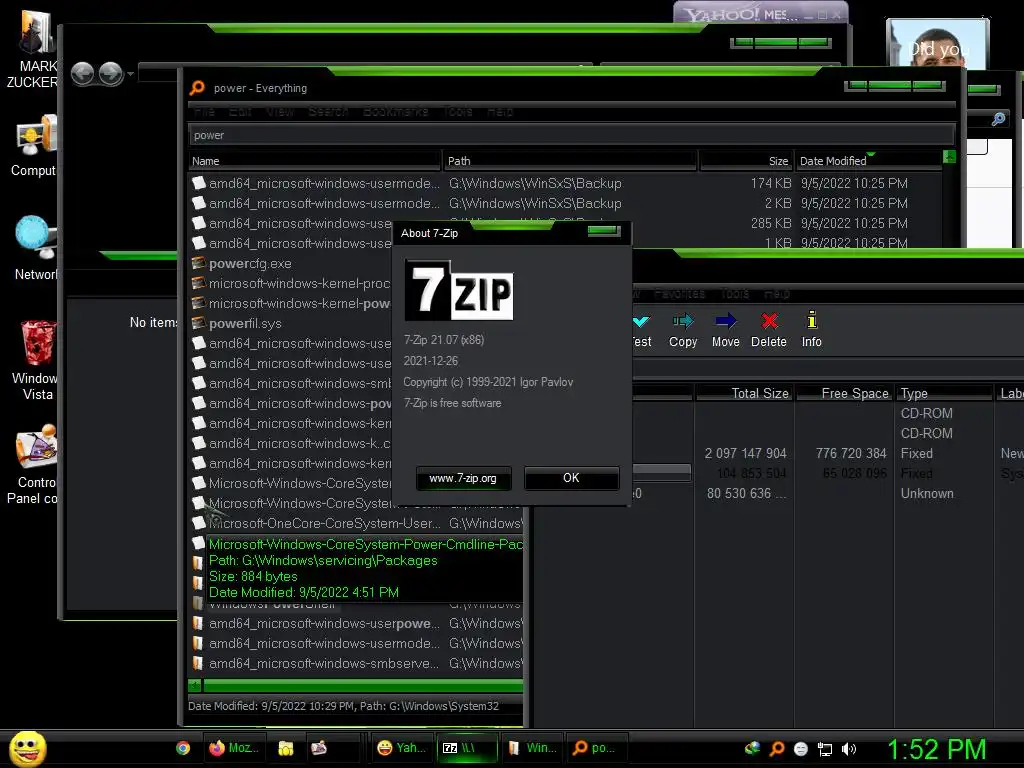Open File menu in Everything window

pos(204,112)
